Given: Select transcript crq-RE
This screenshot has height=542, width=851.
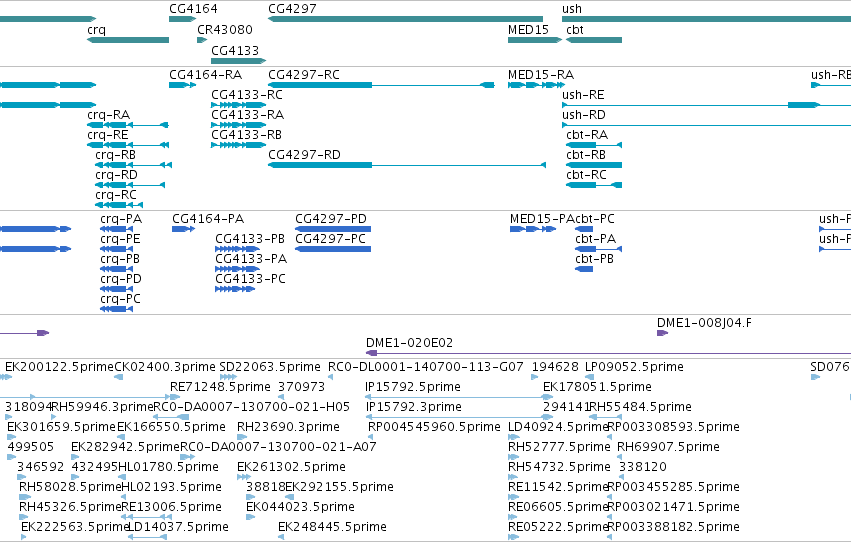Looking at the screenshot, I should 107,135.
